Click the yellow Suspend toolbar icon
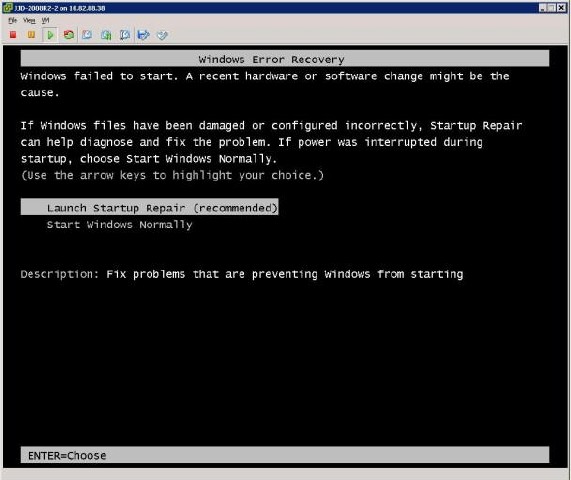This screenshot has height=480, width=571. 31,35
